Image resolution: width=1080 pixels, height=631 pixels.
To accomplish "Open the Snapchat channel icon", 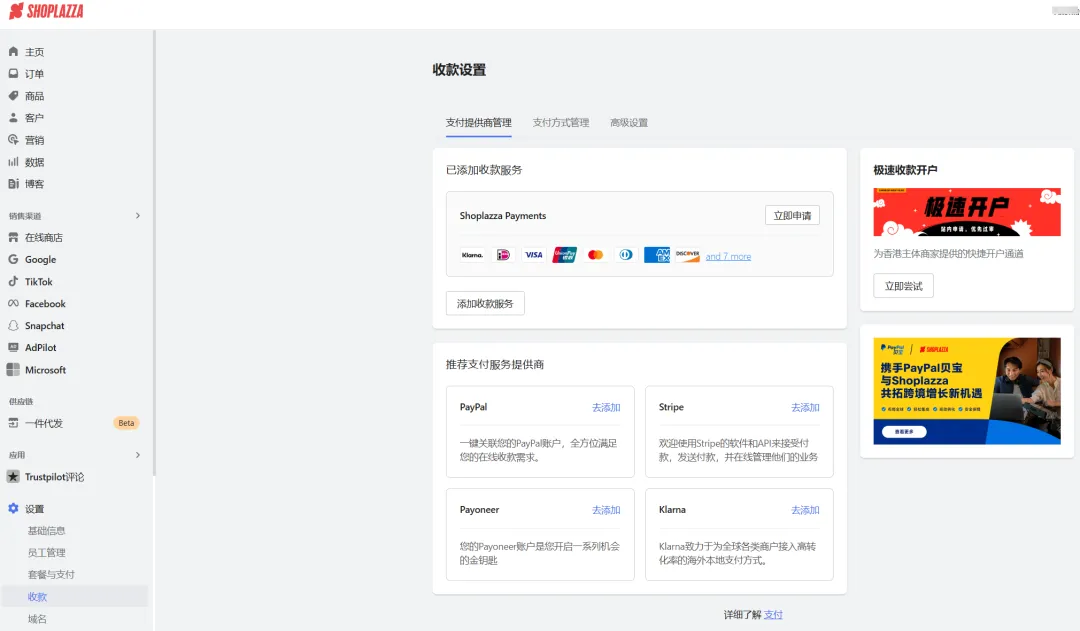I will tap(14, 326).
